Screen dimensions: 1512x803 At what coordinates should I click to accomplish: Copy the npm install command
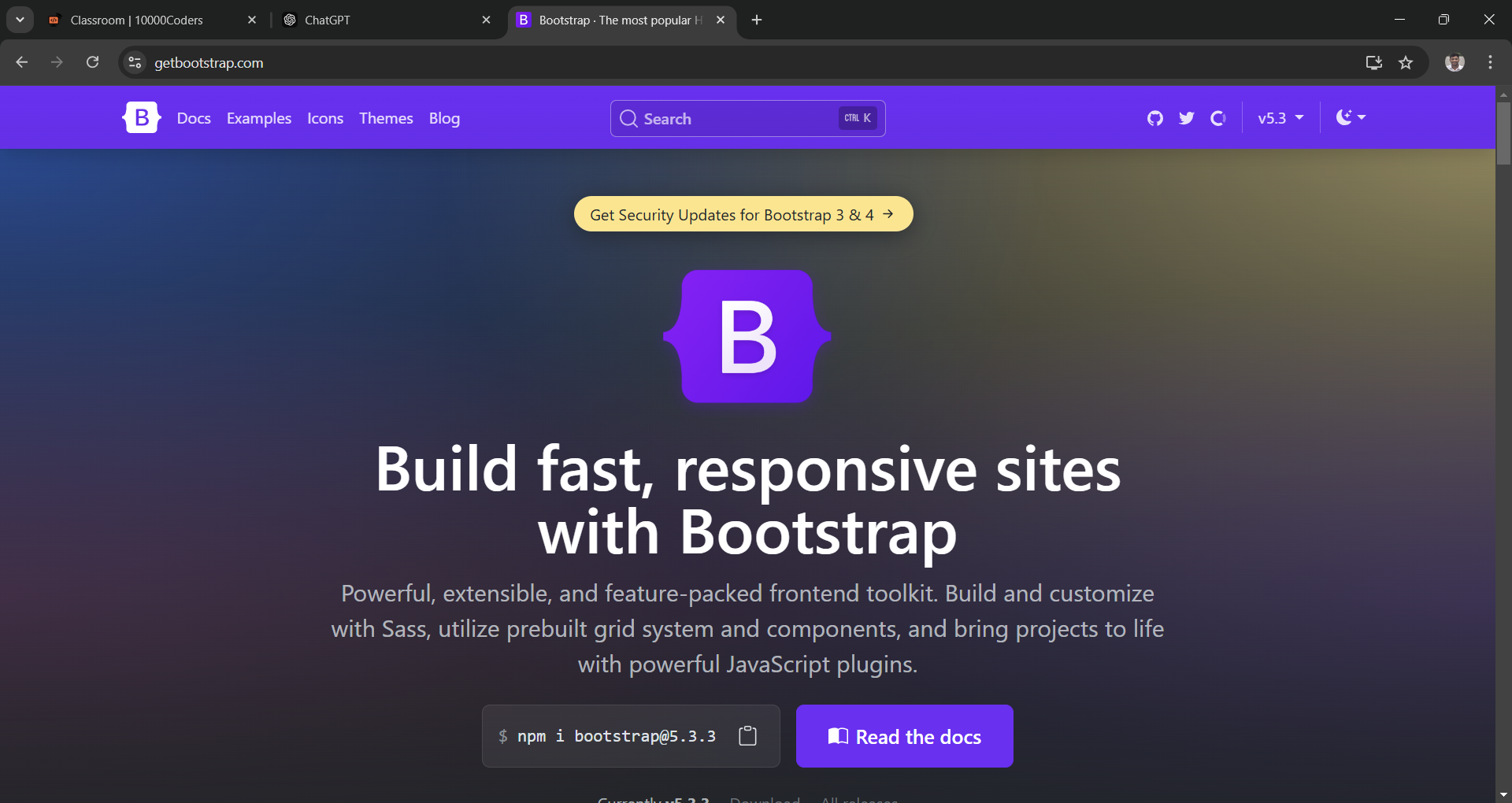point(747,736)
